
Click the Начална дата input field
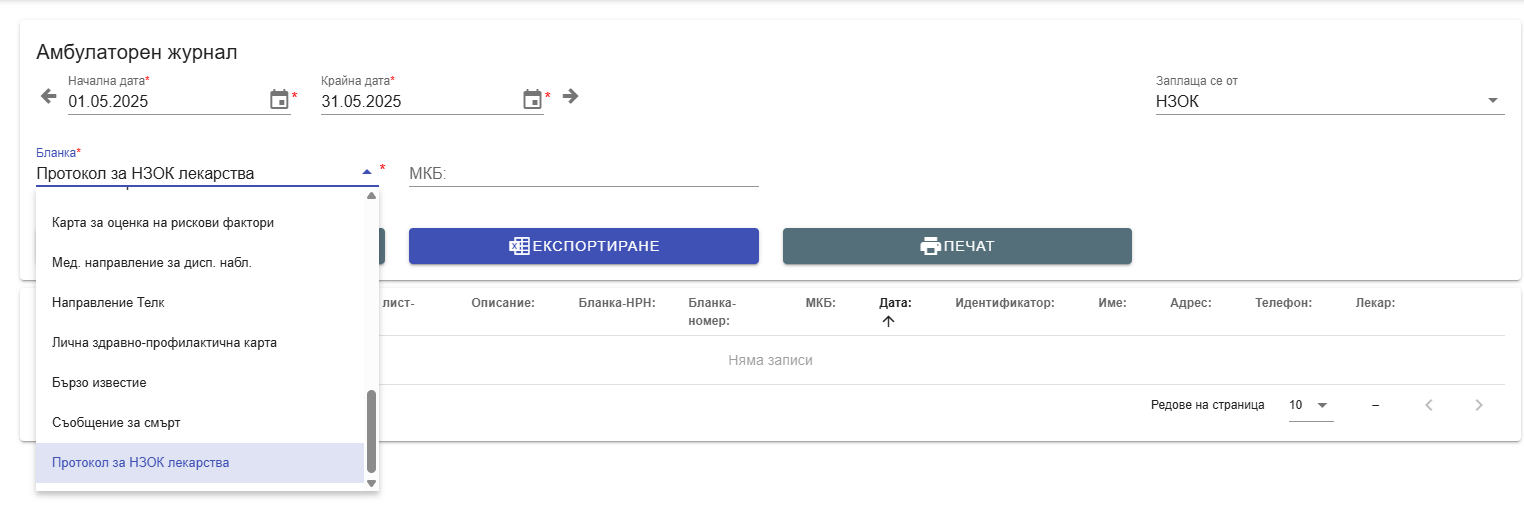[x=166, y=101]
